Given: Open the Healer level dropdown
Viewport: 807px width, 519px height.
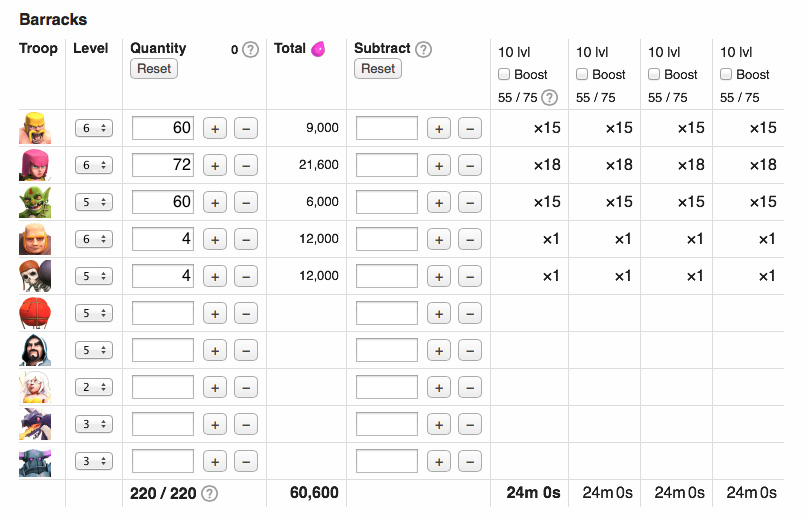Looking at the screenshot, I should [x=94, y=387].
